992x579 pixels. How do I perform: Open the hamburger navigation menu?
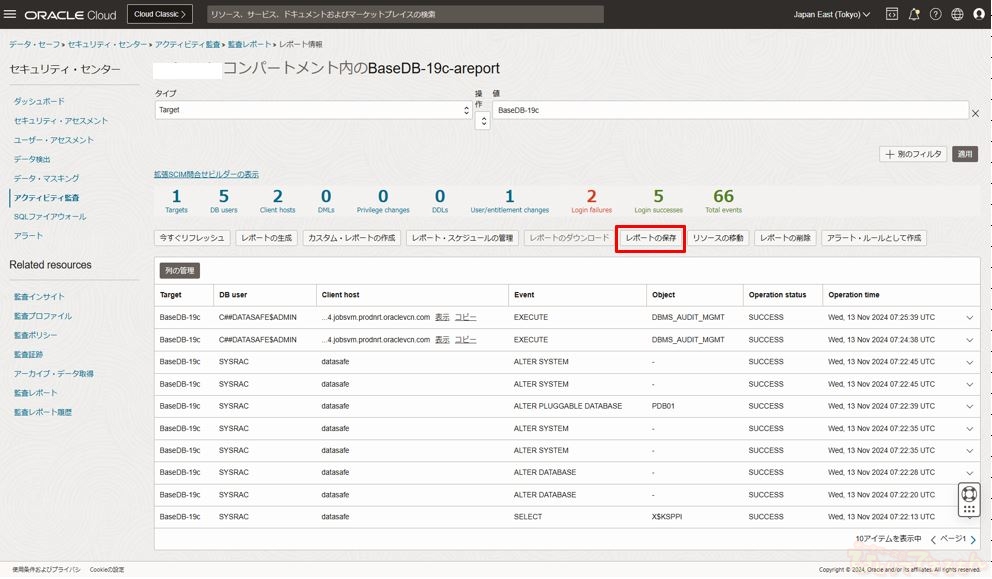11,15
